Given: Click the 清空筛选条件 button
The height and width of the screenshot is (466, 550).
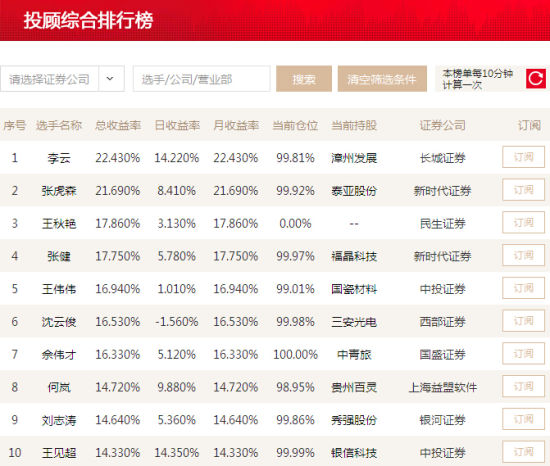Looking at the screenshot, I should tap(382, 79).
